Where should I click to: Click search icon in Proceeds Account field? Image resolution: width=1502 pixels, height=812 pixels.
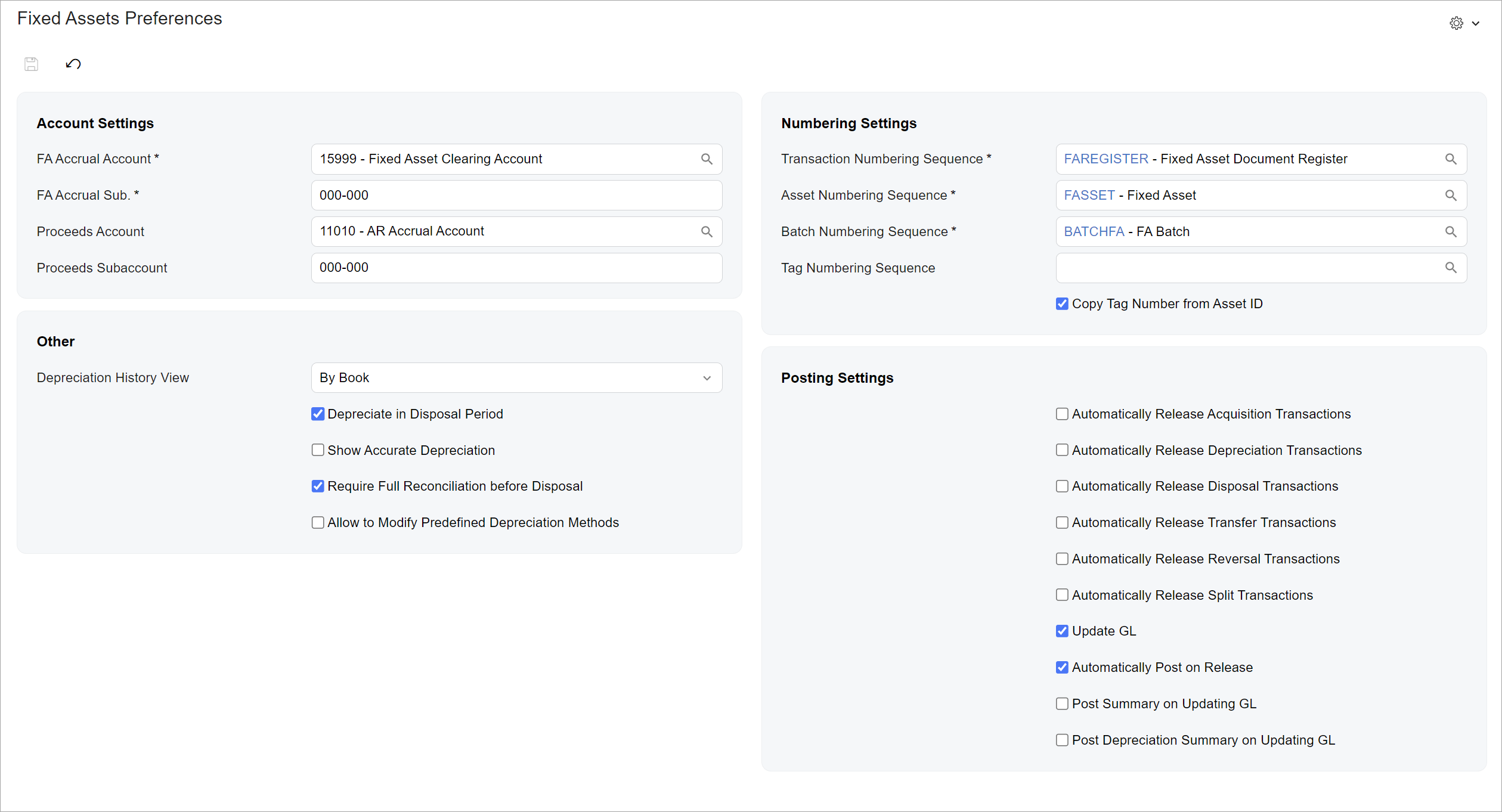point(707,232)
